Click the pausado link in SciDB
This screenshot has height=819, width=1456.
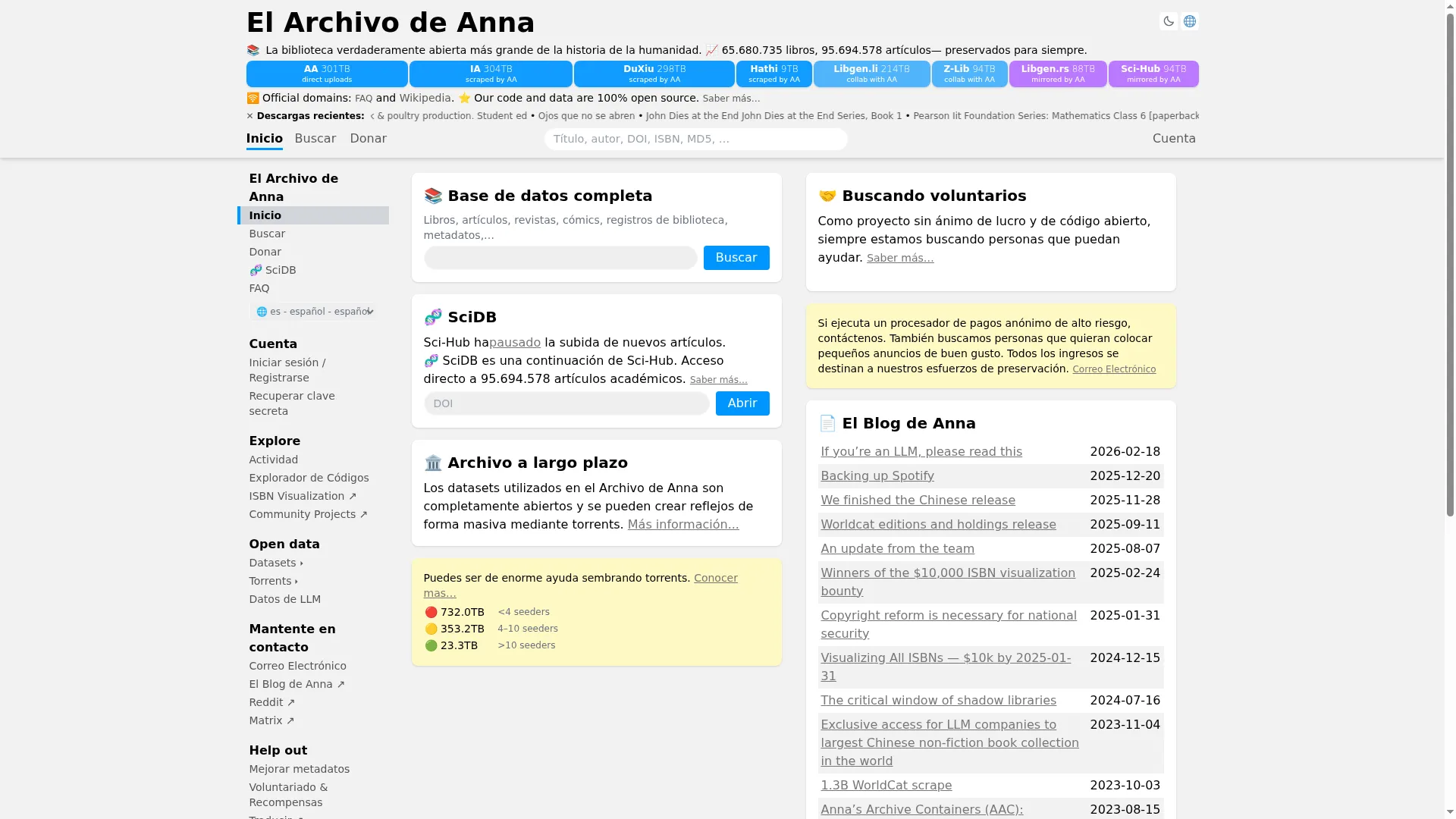515,343
